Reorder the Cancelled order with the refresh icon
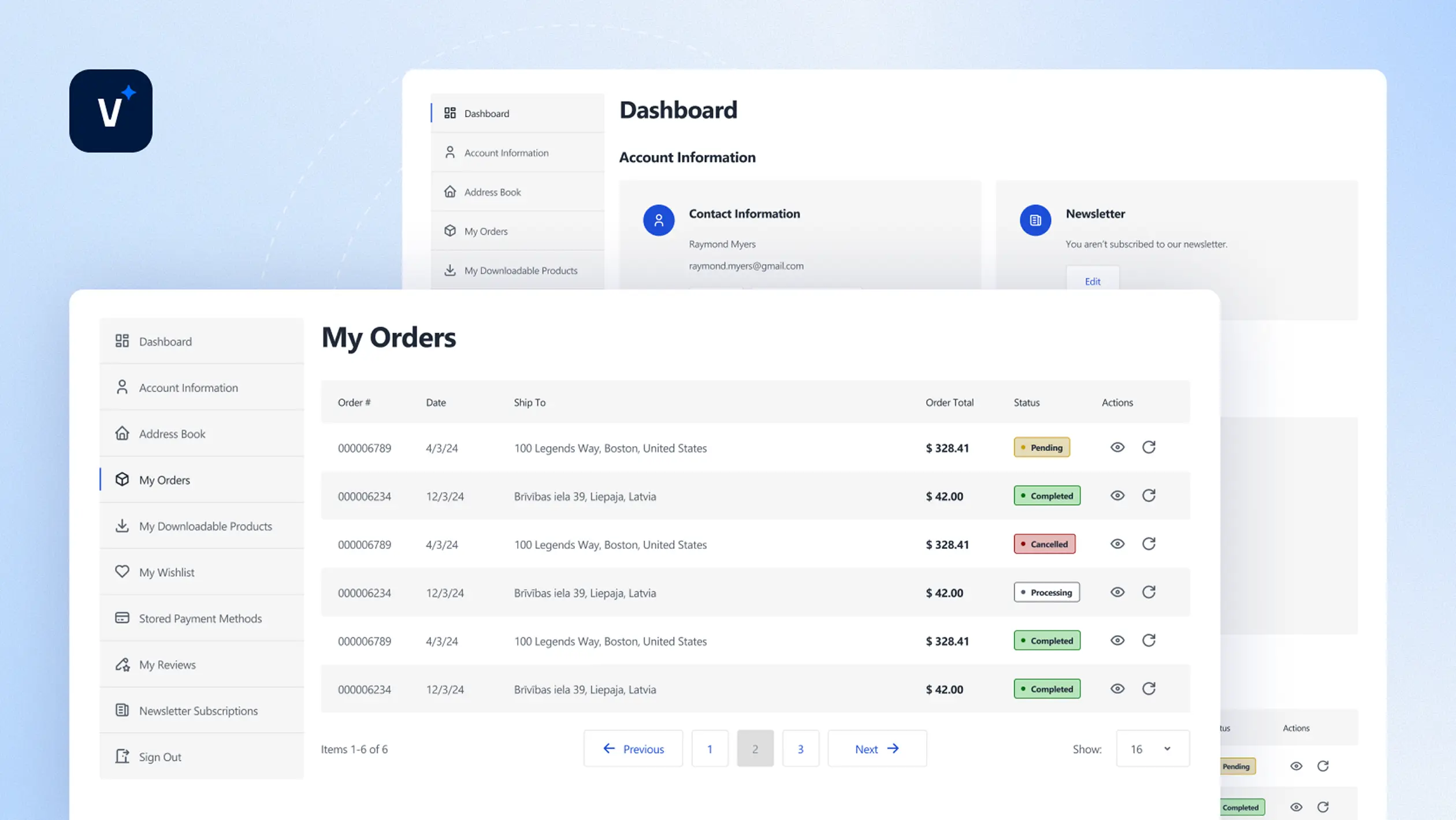This screenshot has height=820, width=1456. [1149, 544]
